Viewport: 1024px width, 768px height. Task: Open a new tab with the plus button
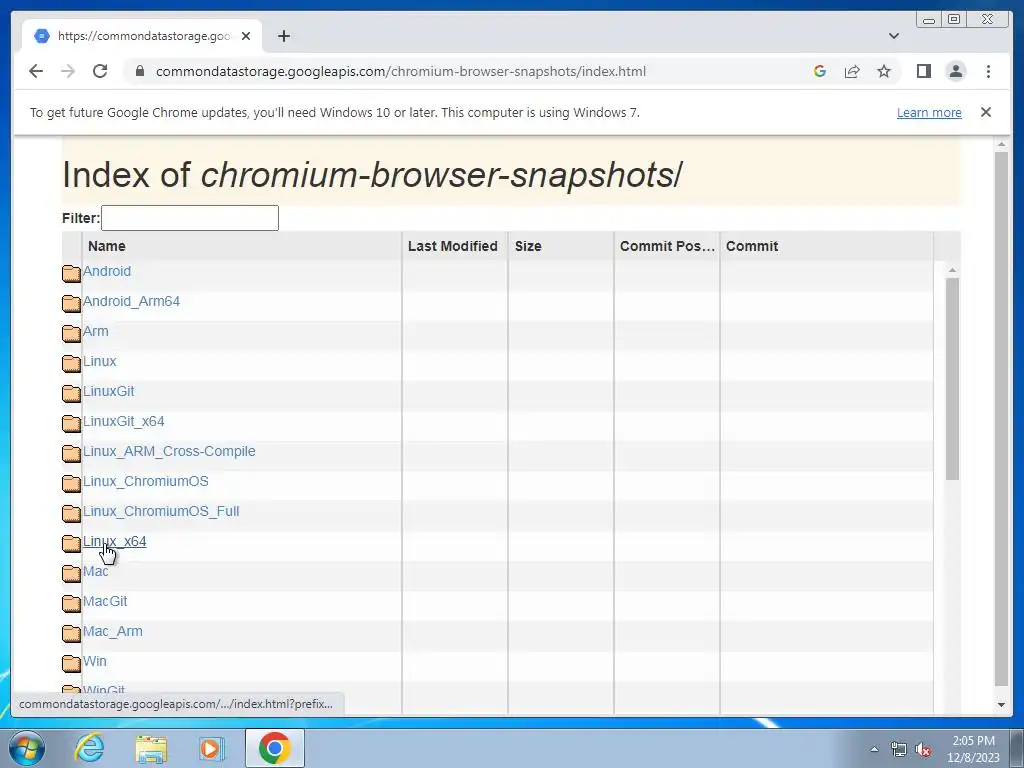tap(283, 36)
